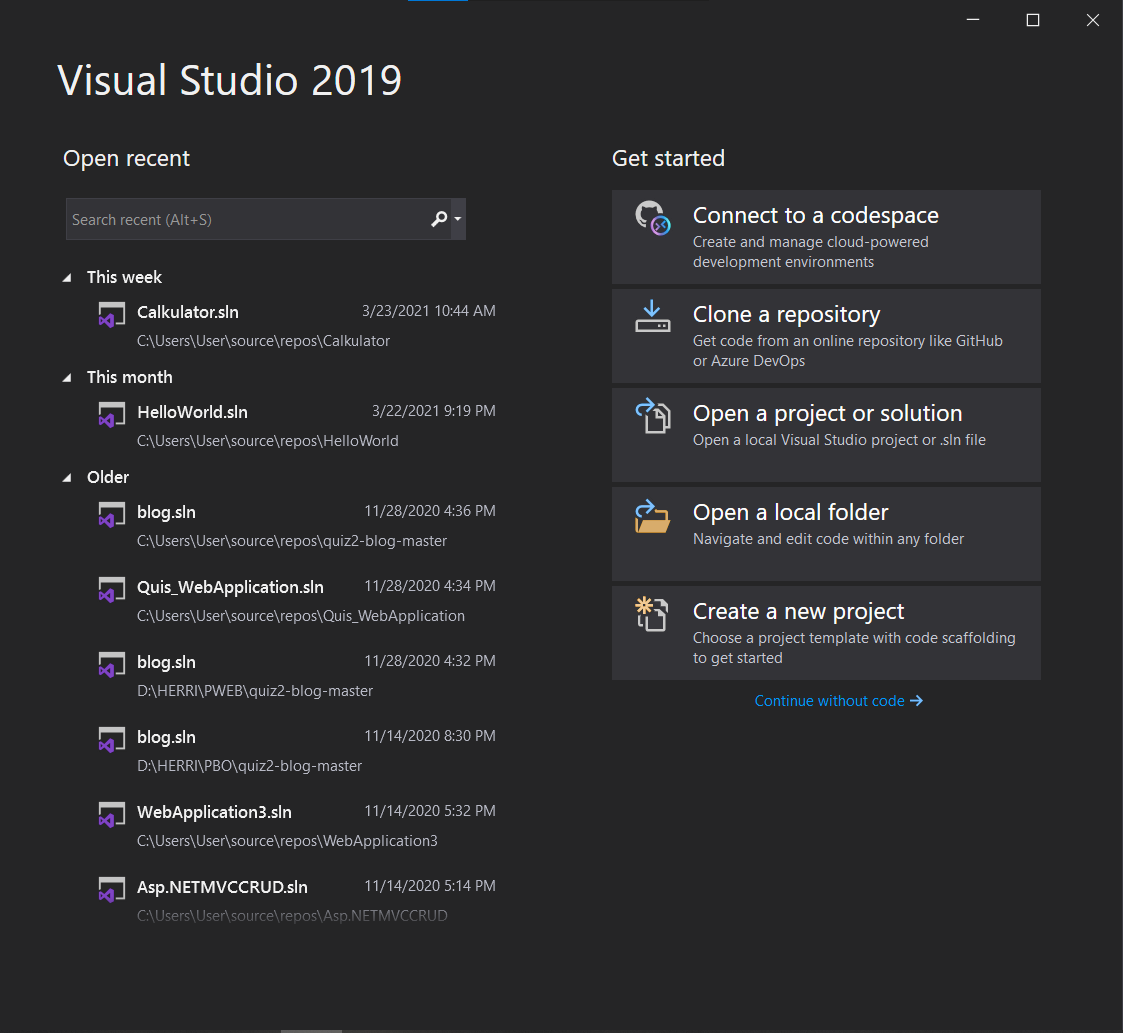Click icon of blog.sln dated 4:36 PM
The width and height of the screenshot is (1123, 1033).
pyautogui.click(x=112, y=514)
